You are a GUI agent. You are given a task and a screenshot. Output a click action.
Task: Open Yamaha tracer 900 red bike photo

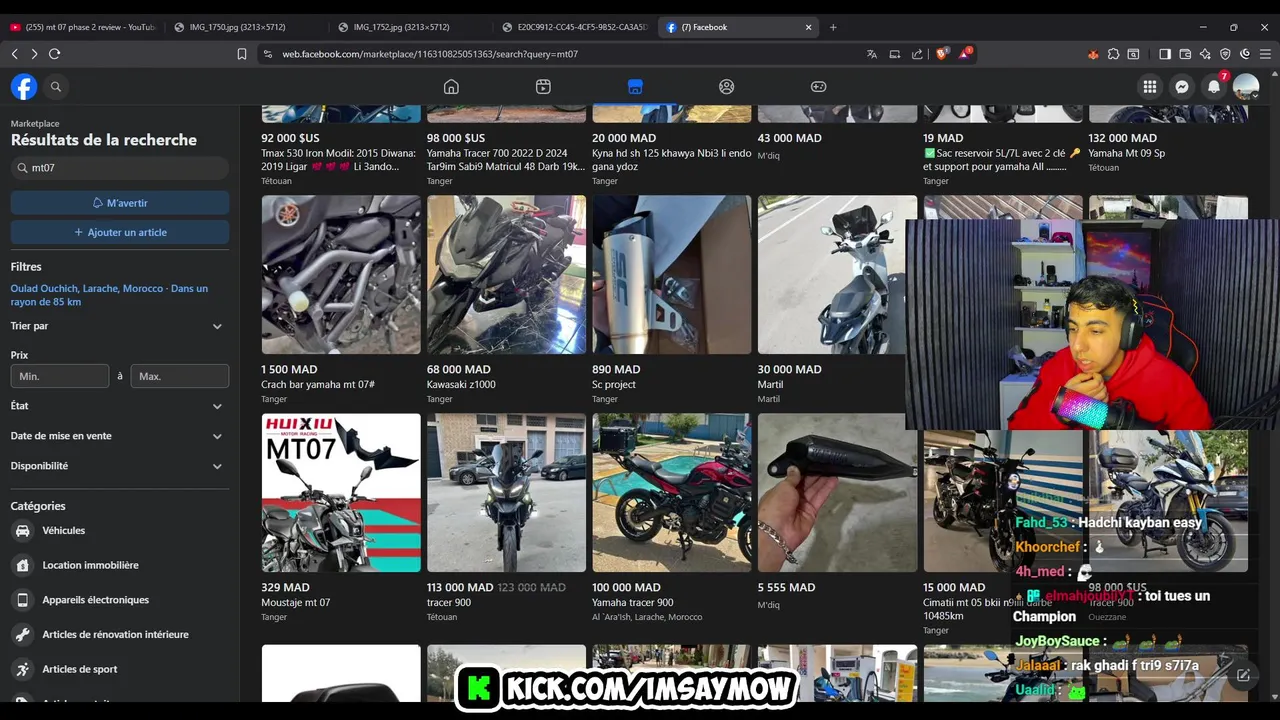[672, 493]
